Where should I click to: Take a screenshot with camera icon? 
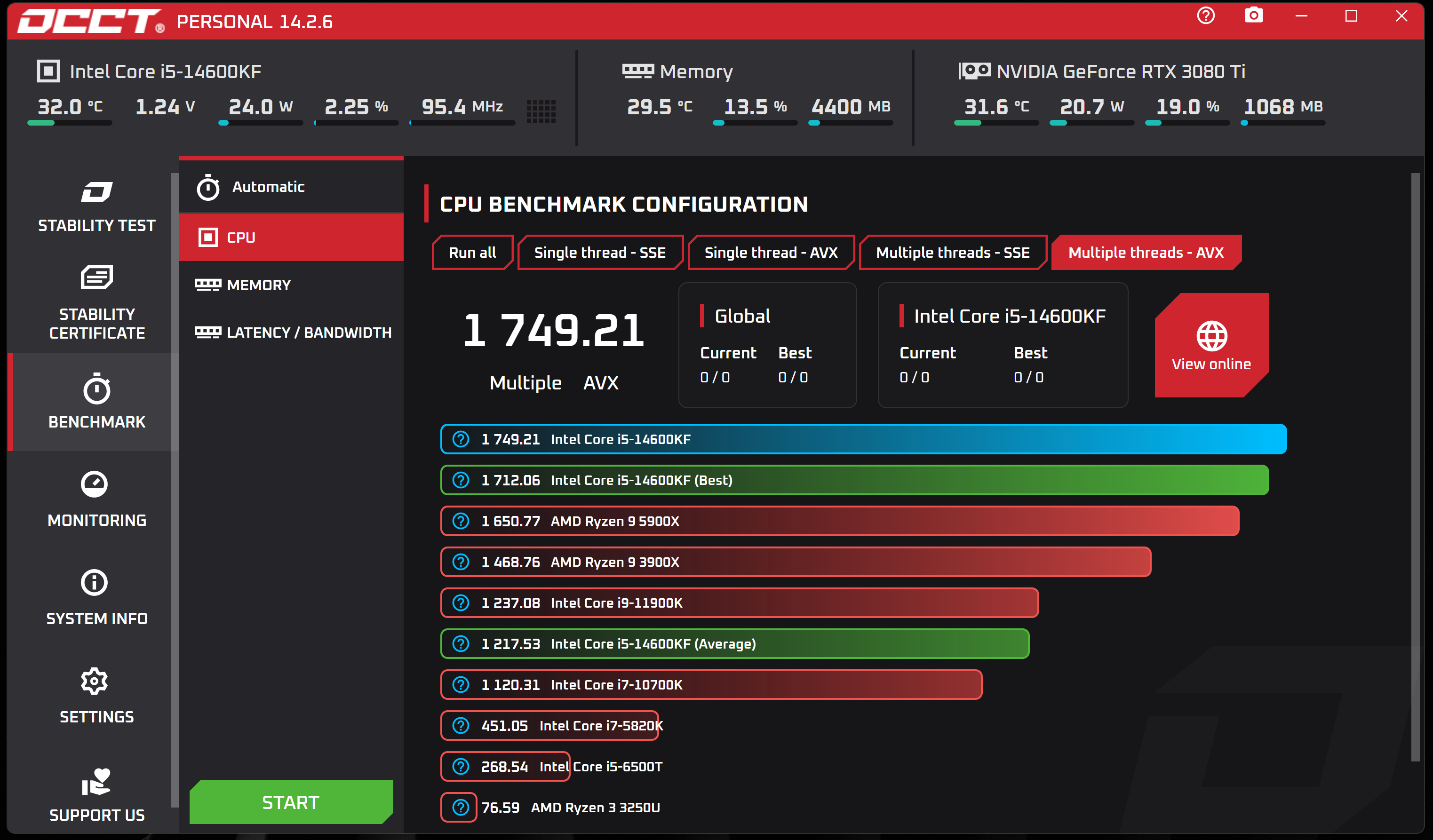1253,16
